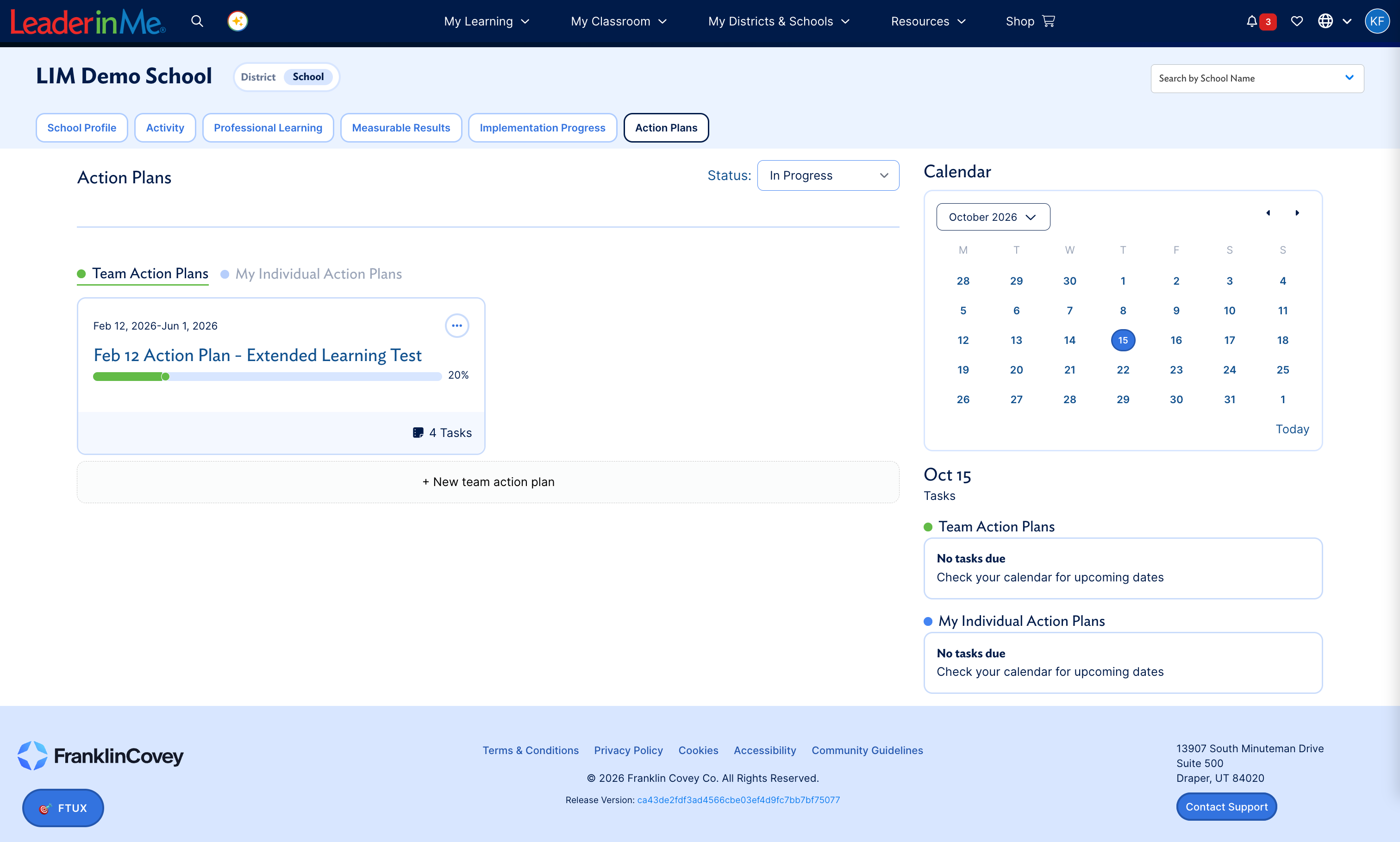This screenshot has width=1400, height=842.
Task: Go to previous calendar month arrow
Action: 1269,213
